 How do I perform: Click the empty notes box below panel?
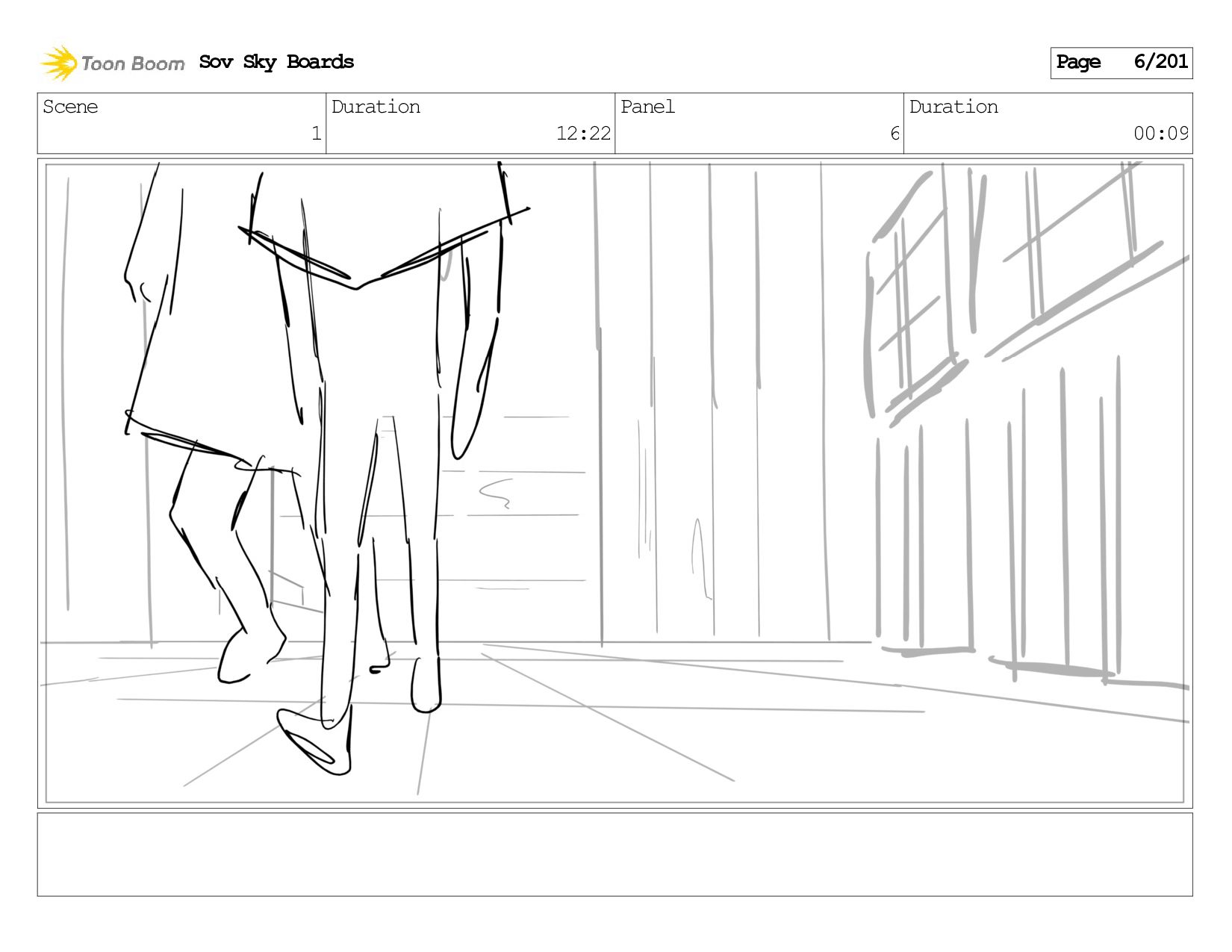(615, 855)
